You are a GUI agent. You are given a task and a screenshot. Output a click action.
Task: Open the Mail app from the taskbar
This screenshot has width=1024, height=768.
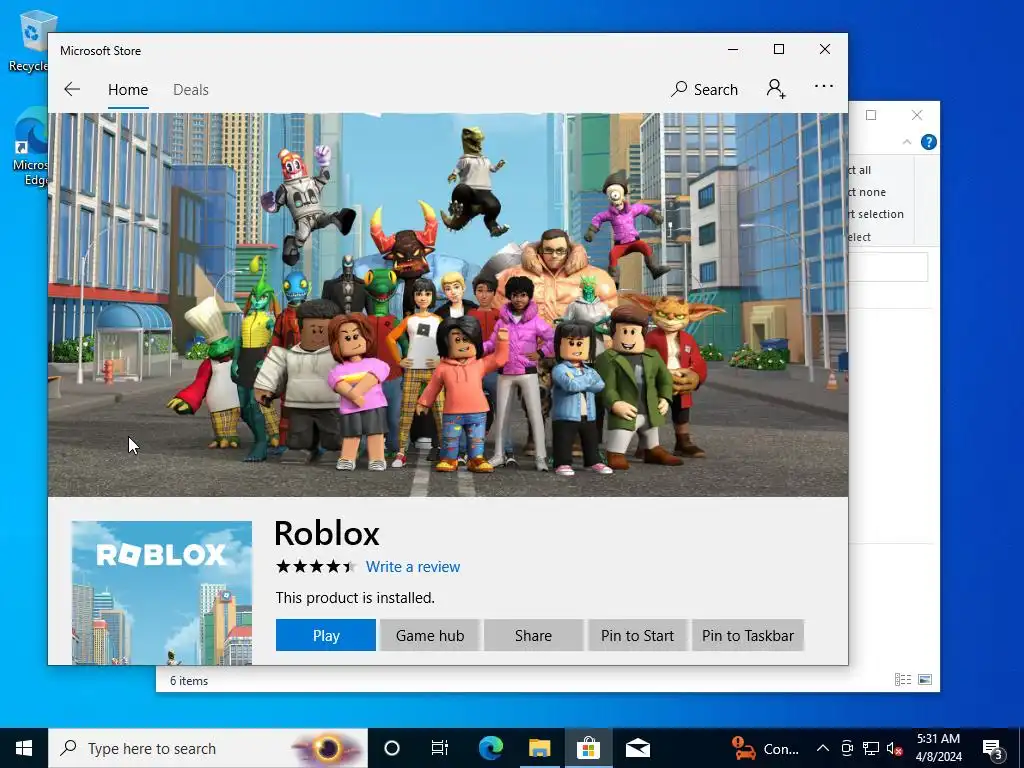point(638,748)
